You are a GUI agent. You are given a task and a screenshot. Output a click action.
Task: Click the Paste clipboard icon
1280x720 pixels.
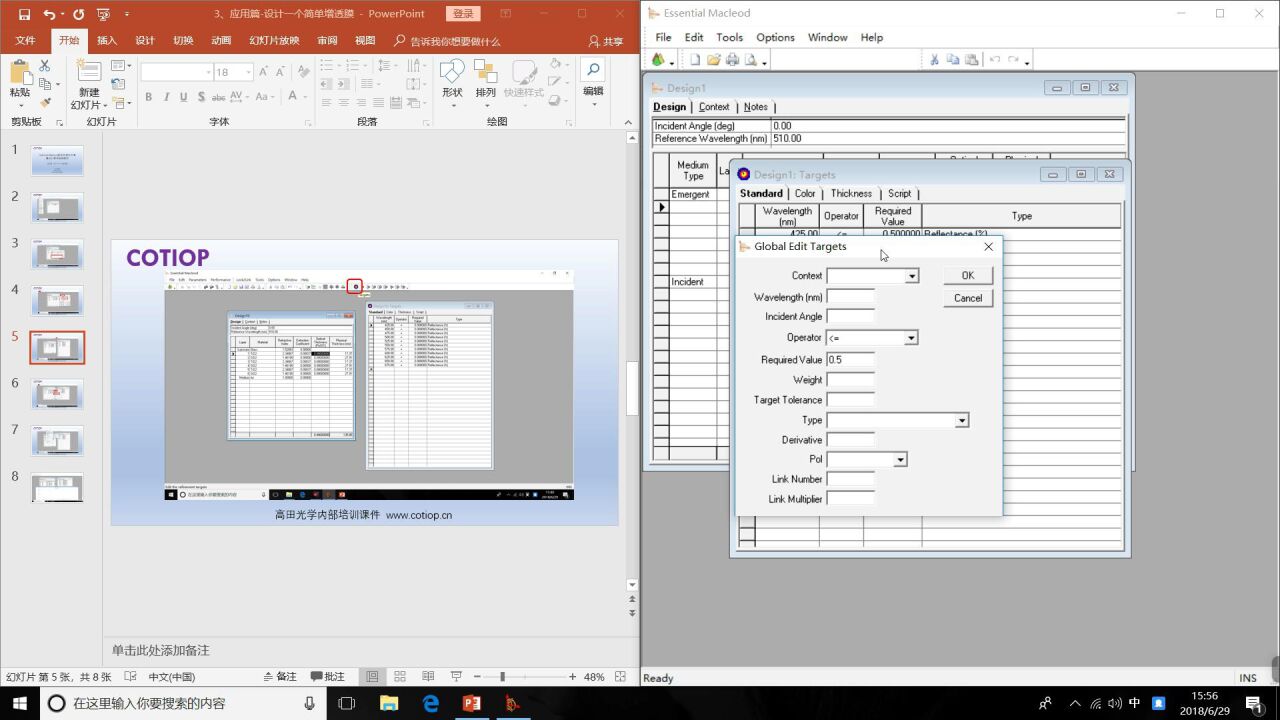(x=19, y=75)
